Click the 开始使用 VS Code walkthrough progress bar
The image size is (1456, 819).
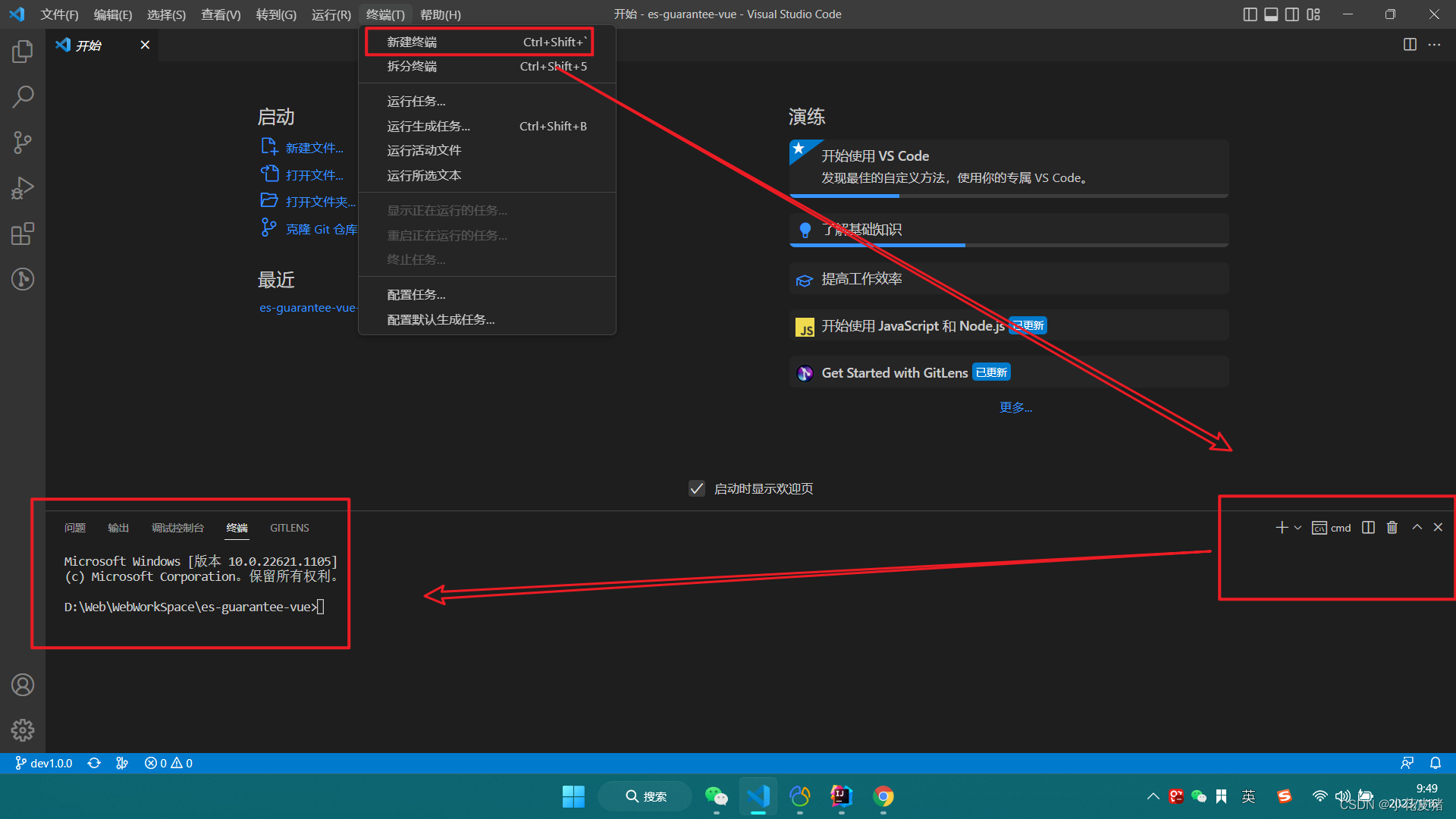(x=1009, y=196)
